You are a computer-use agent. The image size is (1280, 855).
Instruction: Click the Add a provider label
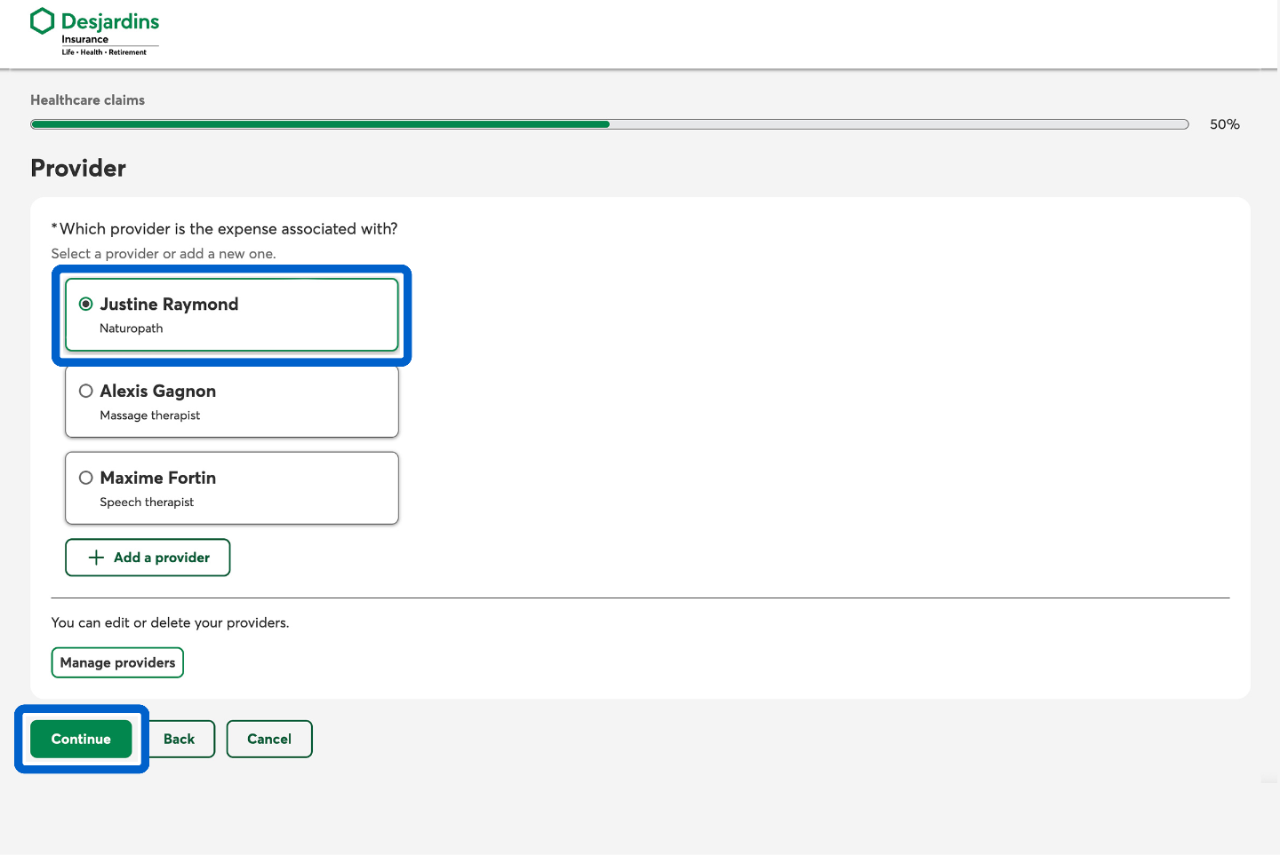click(161, 558)
